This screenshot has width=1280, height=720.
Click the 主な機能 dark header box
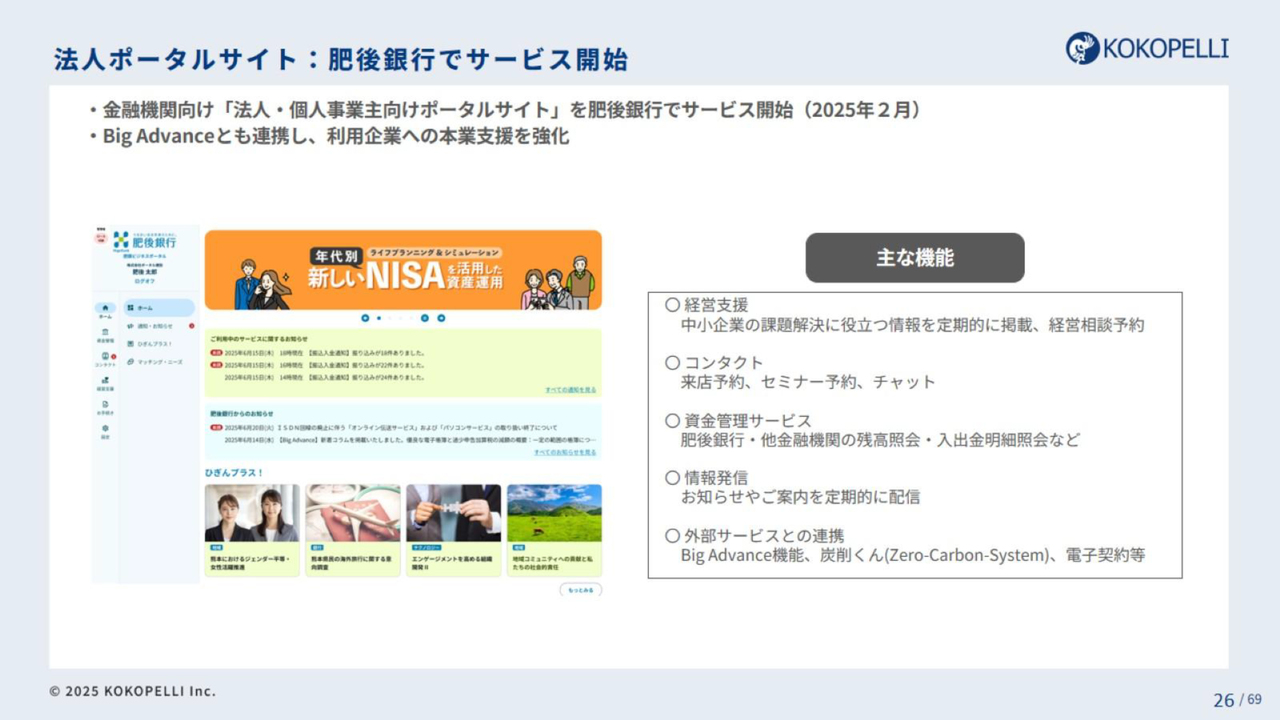(915, 258)
